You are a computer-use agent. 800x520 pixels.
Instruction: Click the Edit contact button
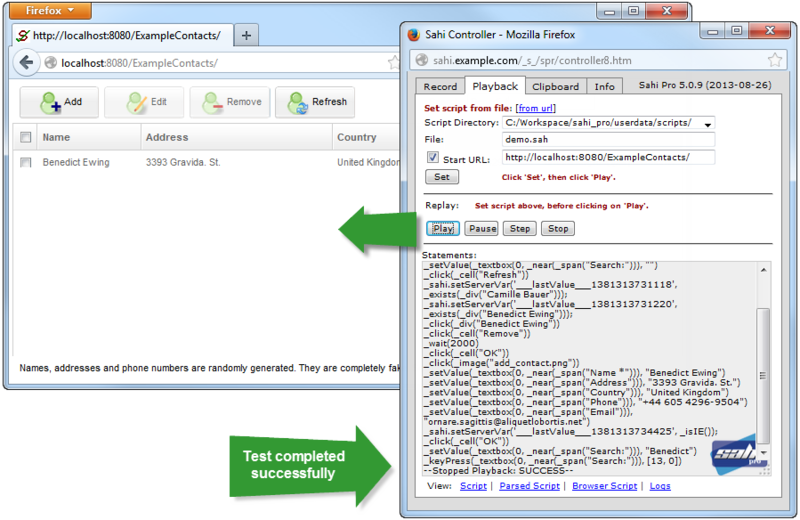tap(144, 102)
